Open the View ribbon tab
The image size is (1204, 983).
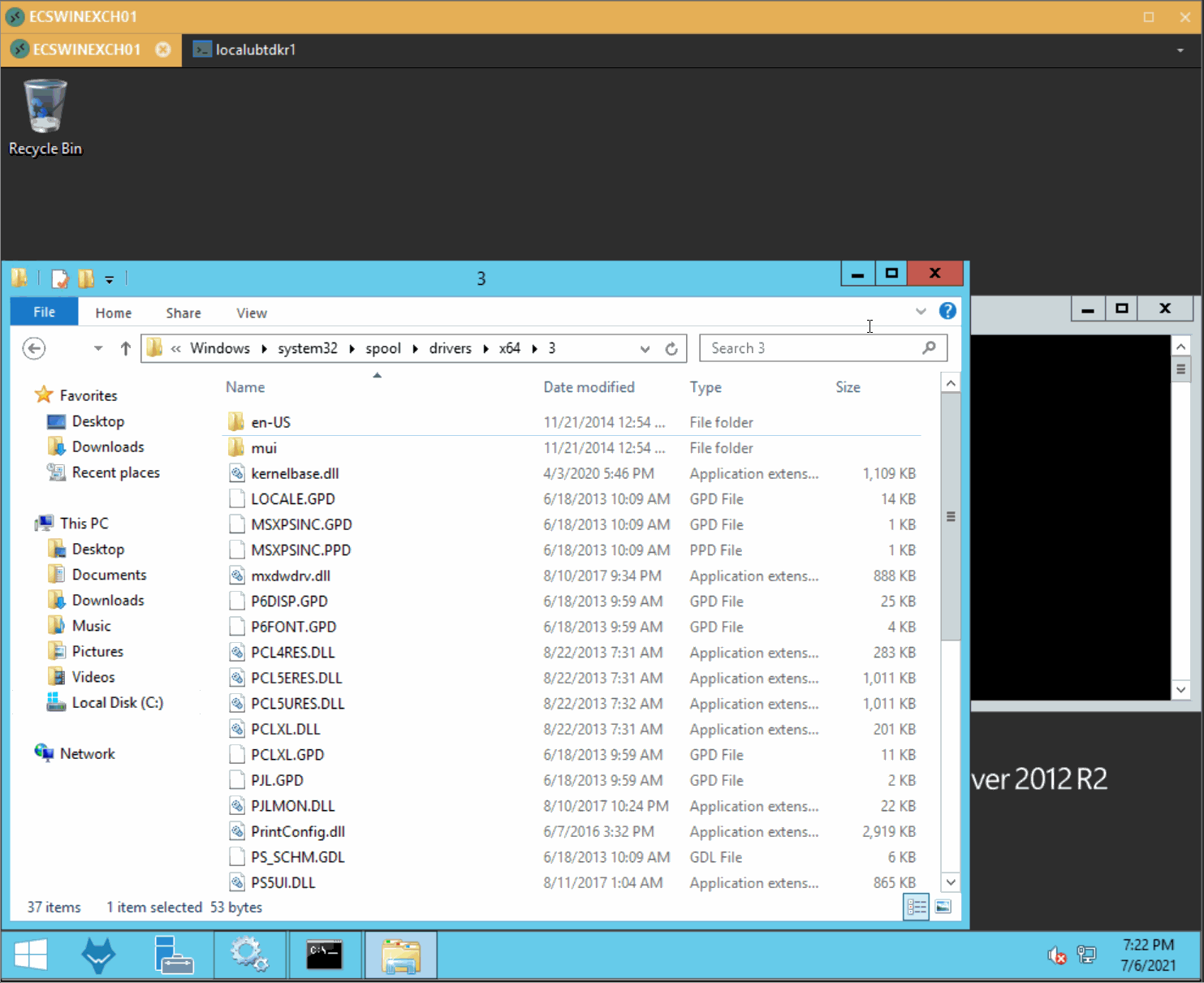252,313
